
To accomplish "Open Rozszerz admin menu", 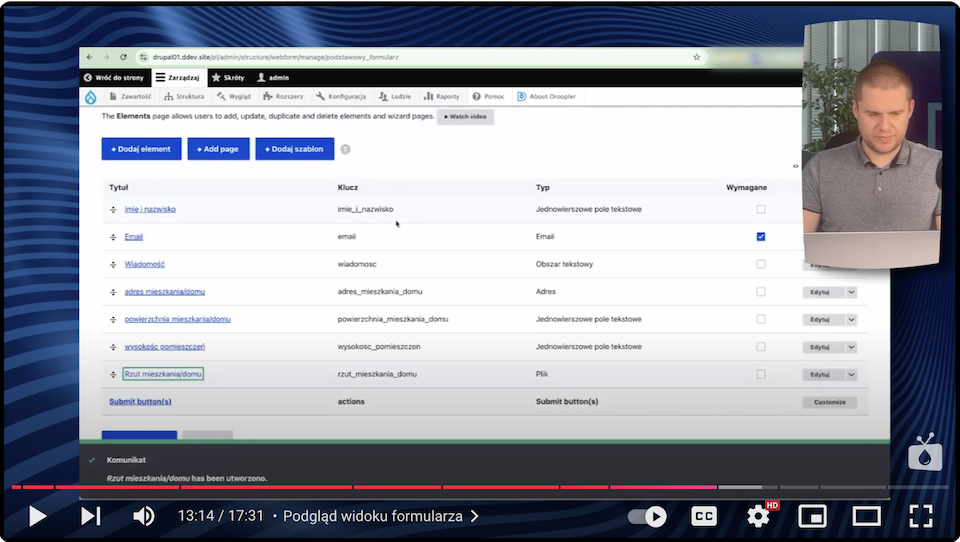I will pos(283,97).
